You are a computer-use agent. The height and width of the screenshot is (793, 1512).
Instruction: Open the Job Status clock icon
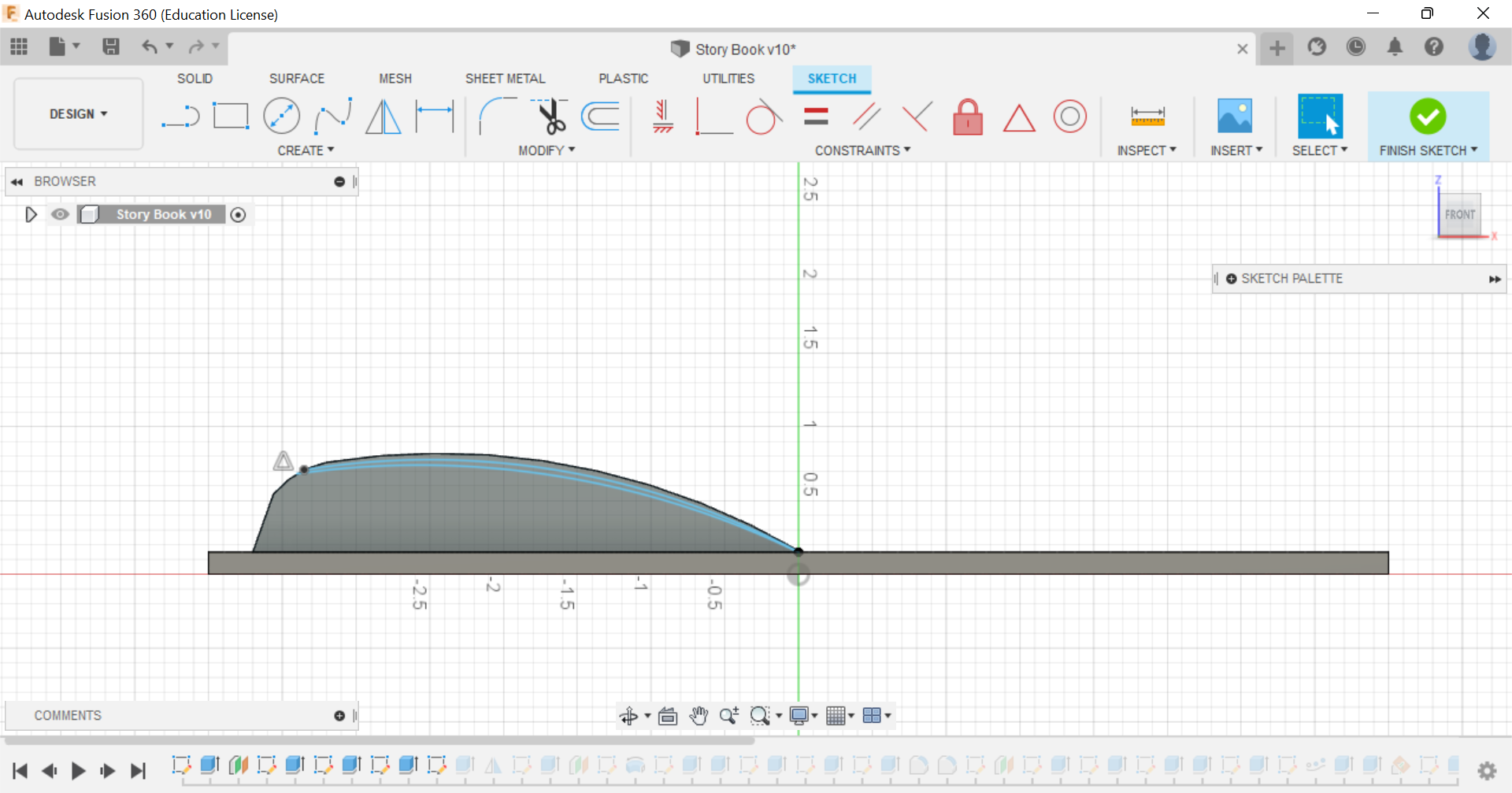point(1355,47)
